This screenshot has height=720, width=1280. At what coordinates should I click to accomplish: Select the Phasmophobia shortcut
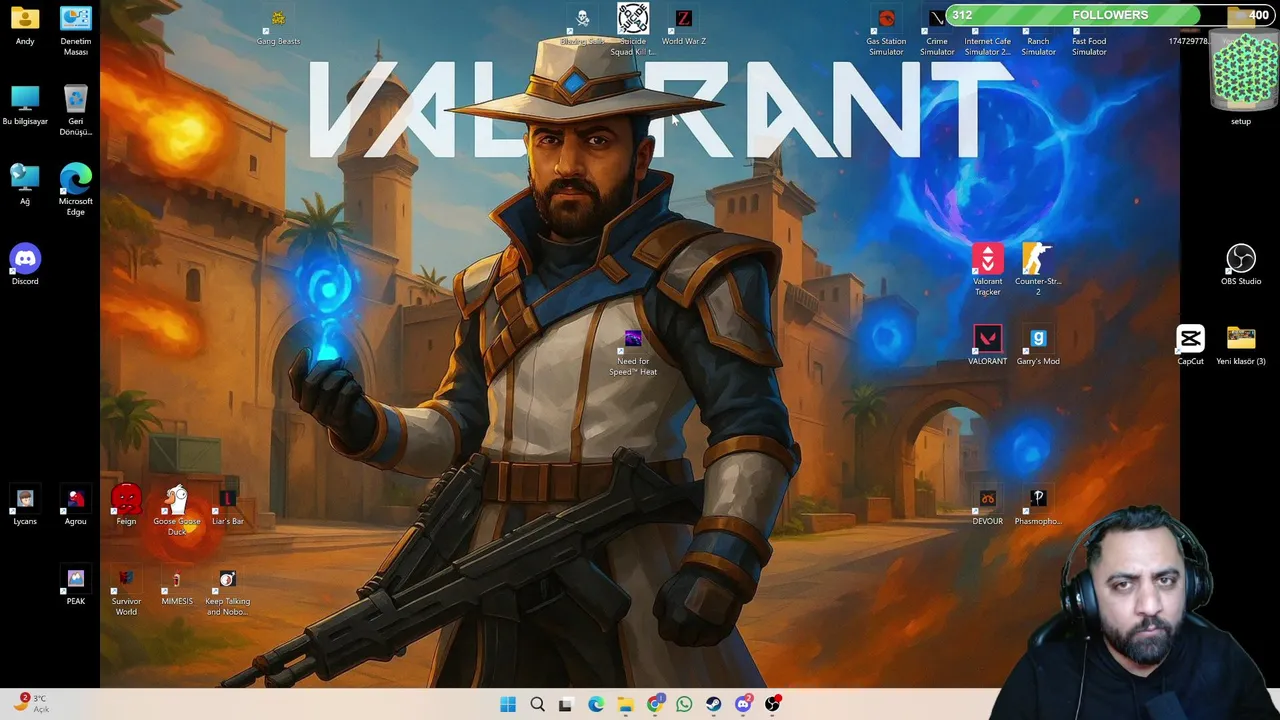click(x=1038, y=507)
